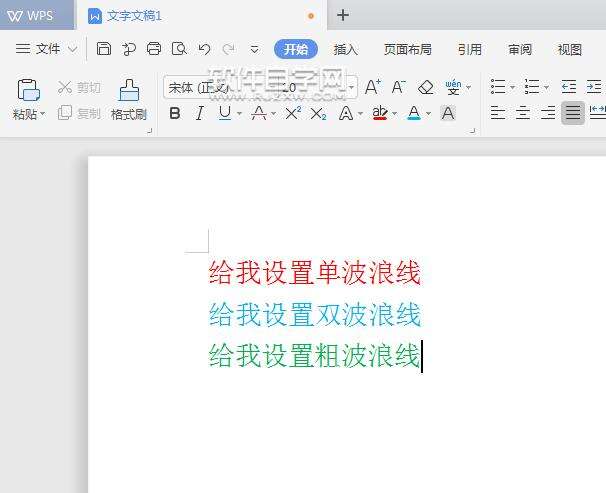This screenshot has height=493, width=606.
Task: Switch to the 文字文稿1 document tab
Action: click(202, 15)
